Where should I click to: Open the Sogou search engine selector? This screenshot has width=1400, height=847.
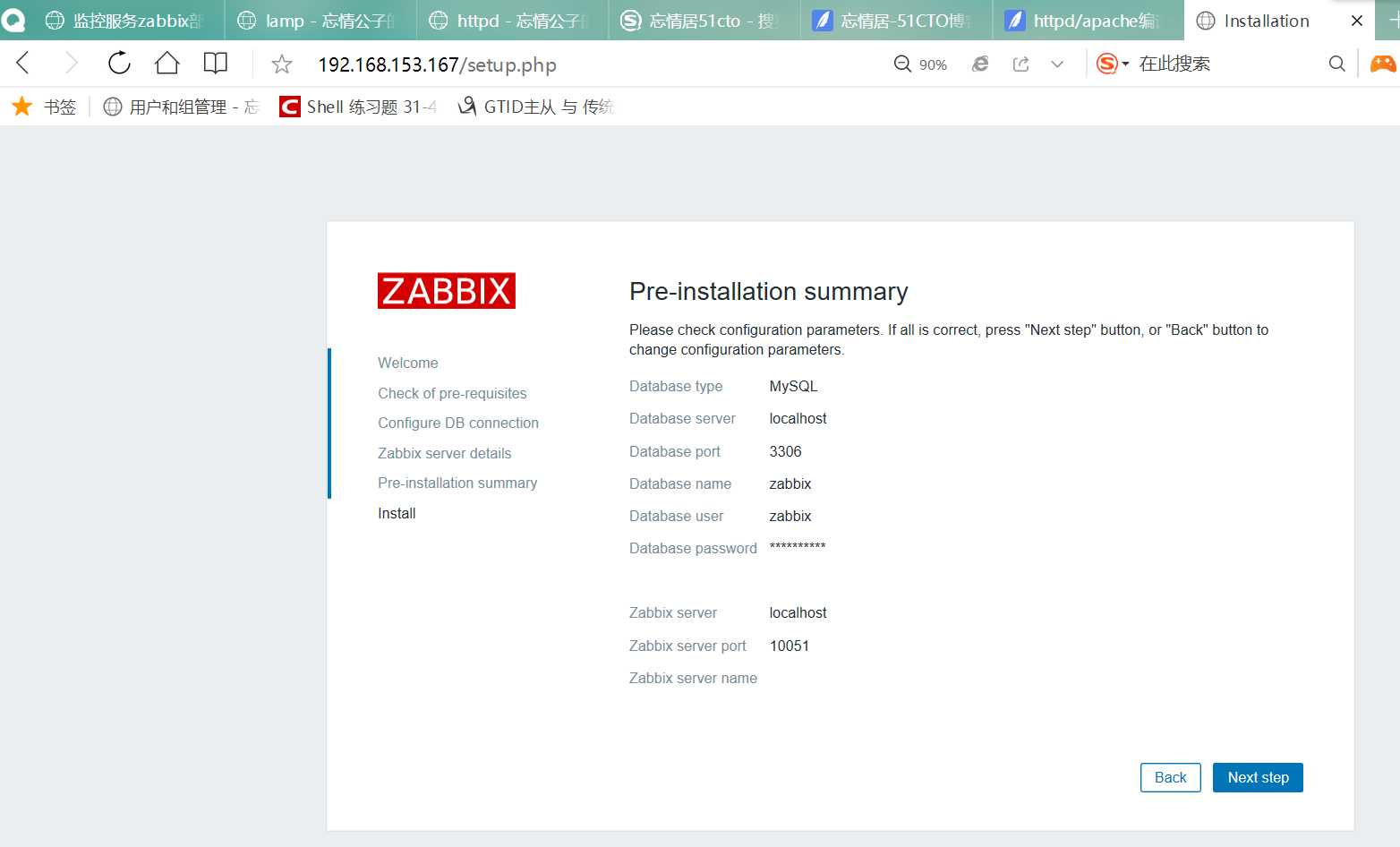coord(1113,64)
